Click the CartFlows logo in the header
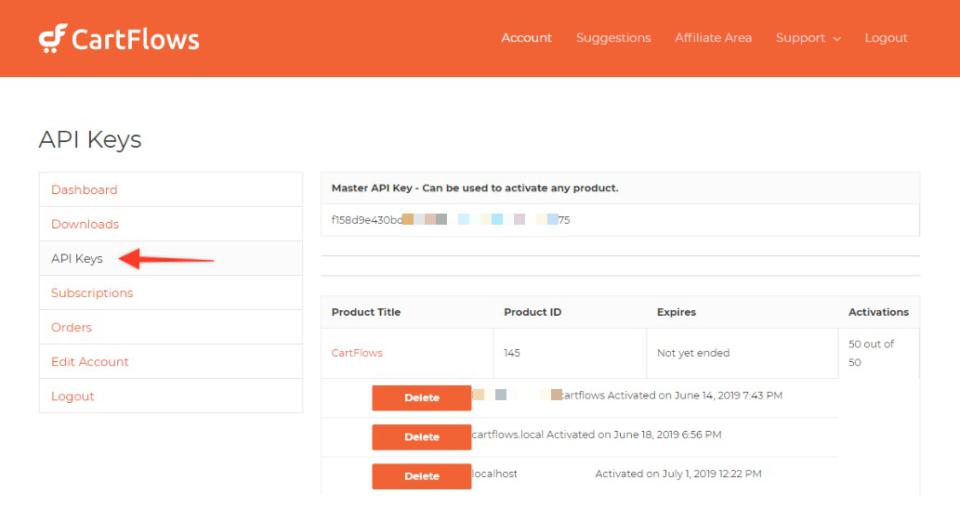The width and height of the screenshot is (960, 507). [x=119, y=39]
